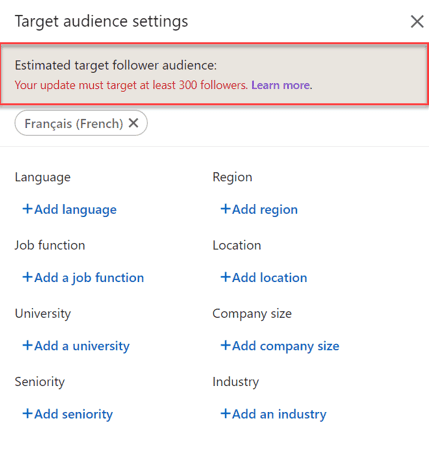Viewport: 429px width, 451px height.
Task: Choose Add company size
Action: [x=280, y=346]
